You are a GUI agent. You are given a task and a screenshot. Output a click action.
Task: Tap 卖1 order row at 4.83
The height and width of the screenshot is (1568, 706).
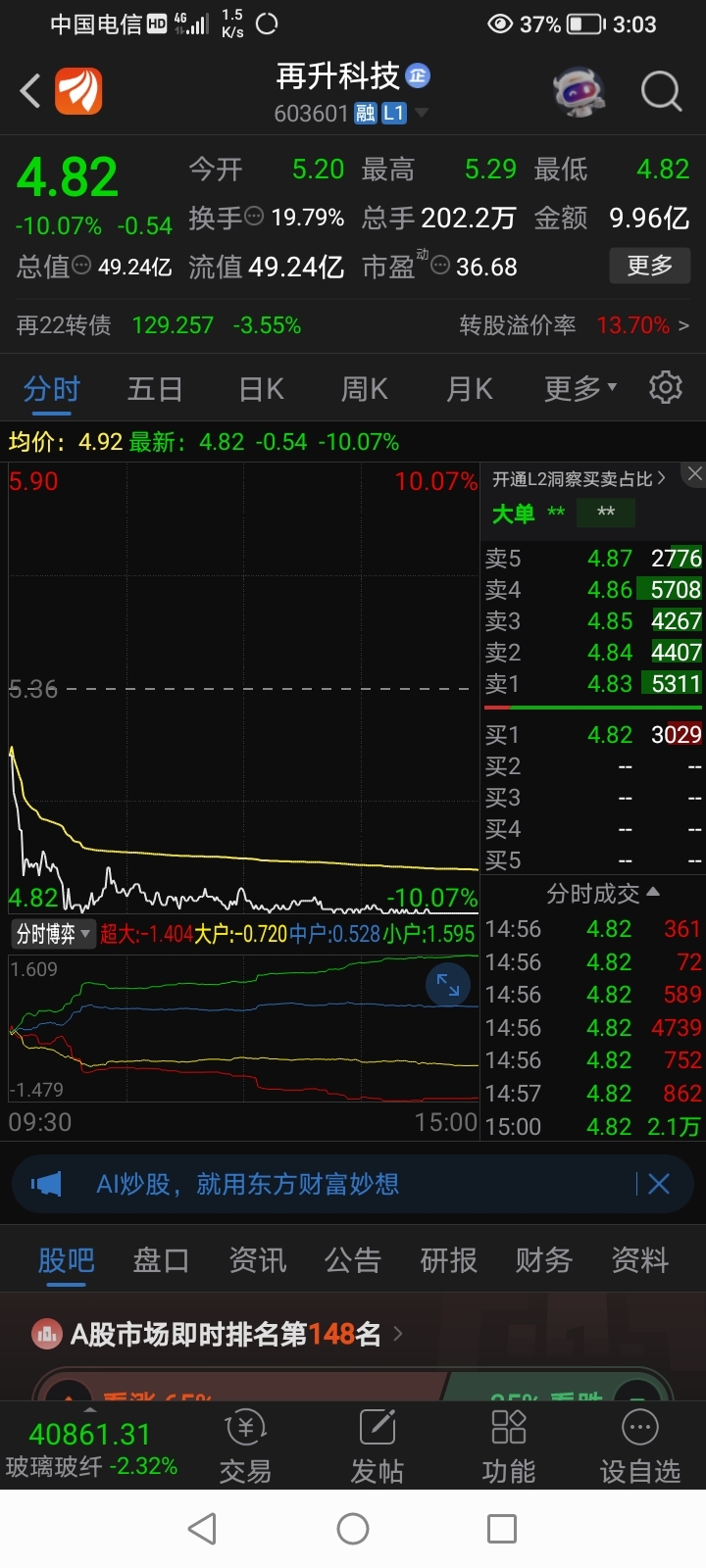coord(593,683)
